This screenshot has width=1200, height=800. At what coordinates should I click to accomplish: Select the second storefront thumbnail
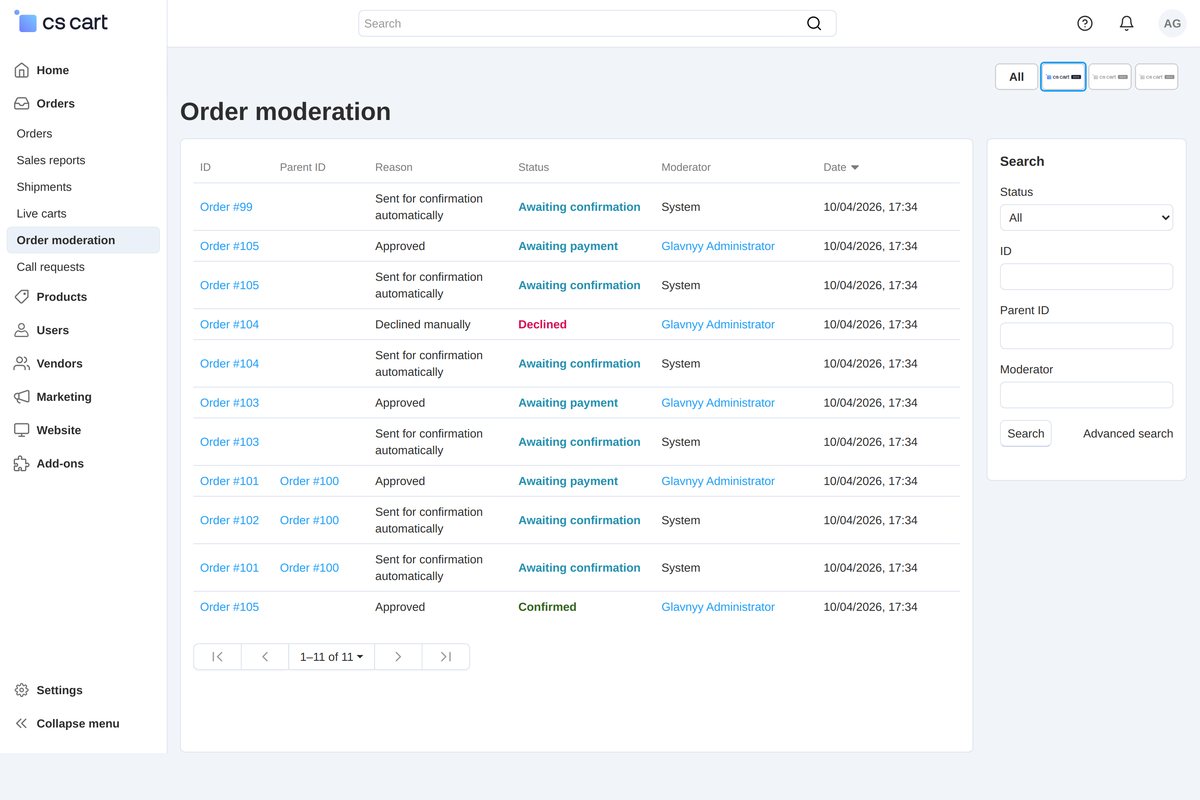pyautogui.click(x=1110, y=76)
